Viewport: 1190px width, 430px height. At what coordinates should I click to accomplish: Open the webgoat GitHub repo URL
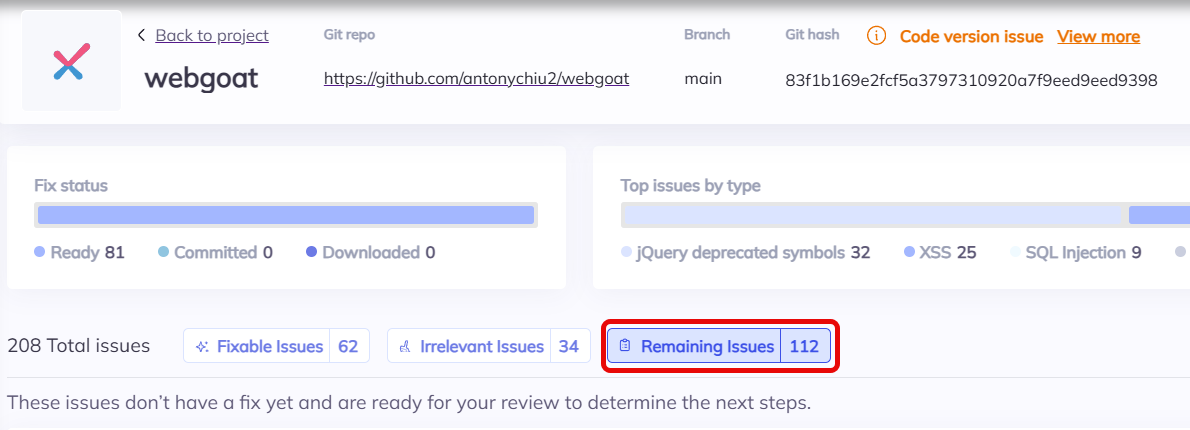pos(476,79)
